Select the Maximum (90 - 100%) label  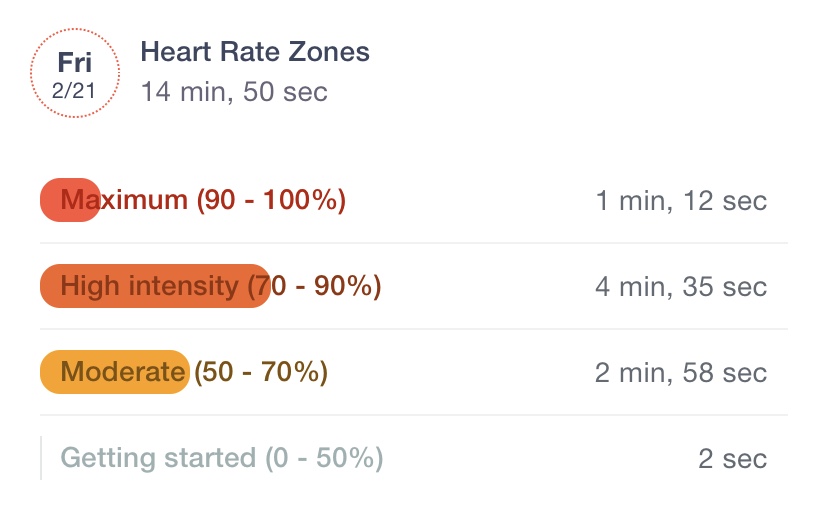pos(203,200)
